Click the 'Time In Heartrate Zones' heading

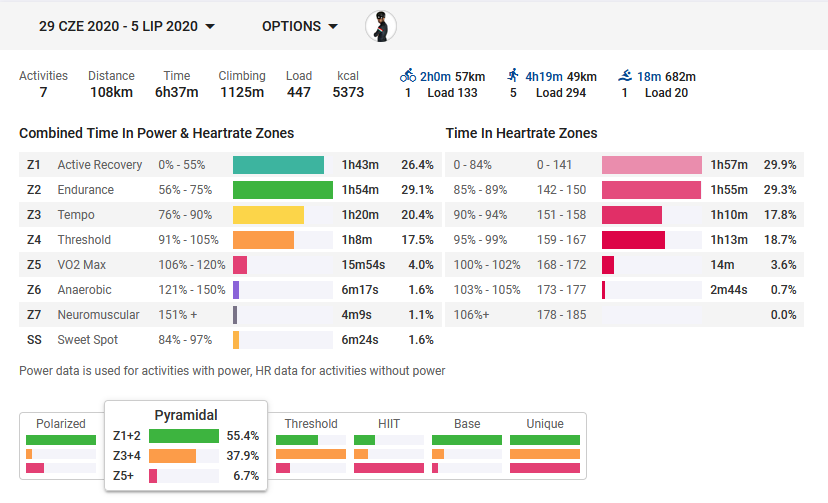pos(521,134)
